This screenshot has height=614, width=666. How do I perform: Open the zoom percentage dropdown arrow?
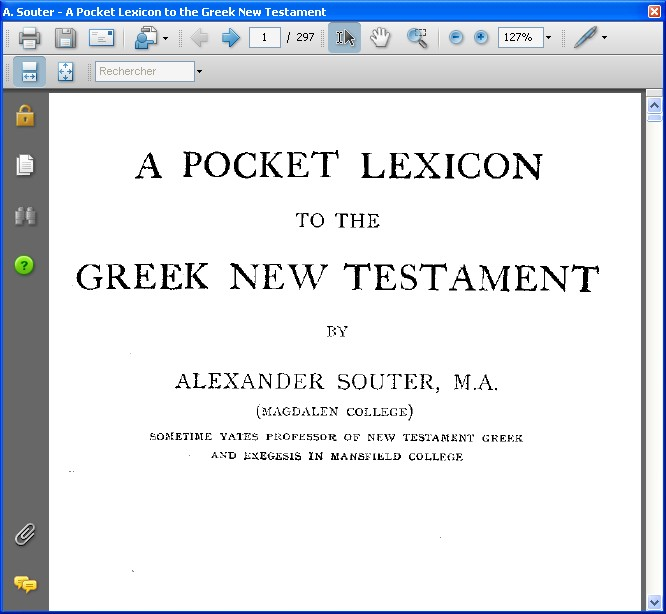(x=548, y=38)
